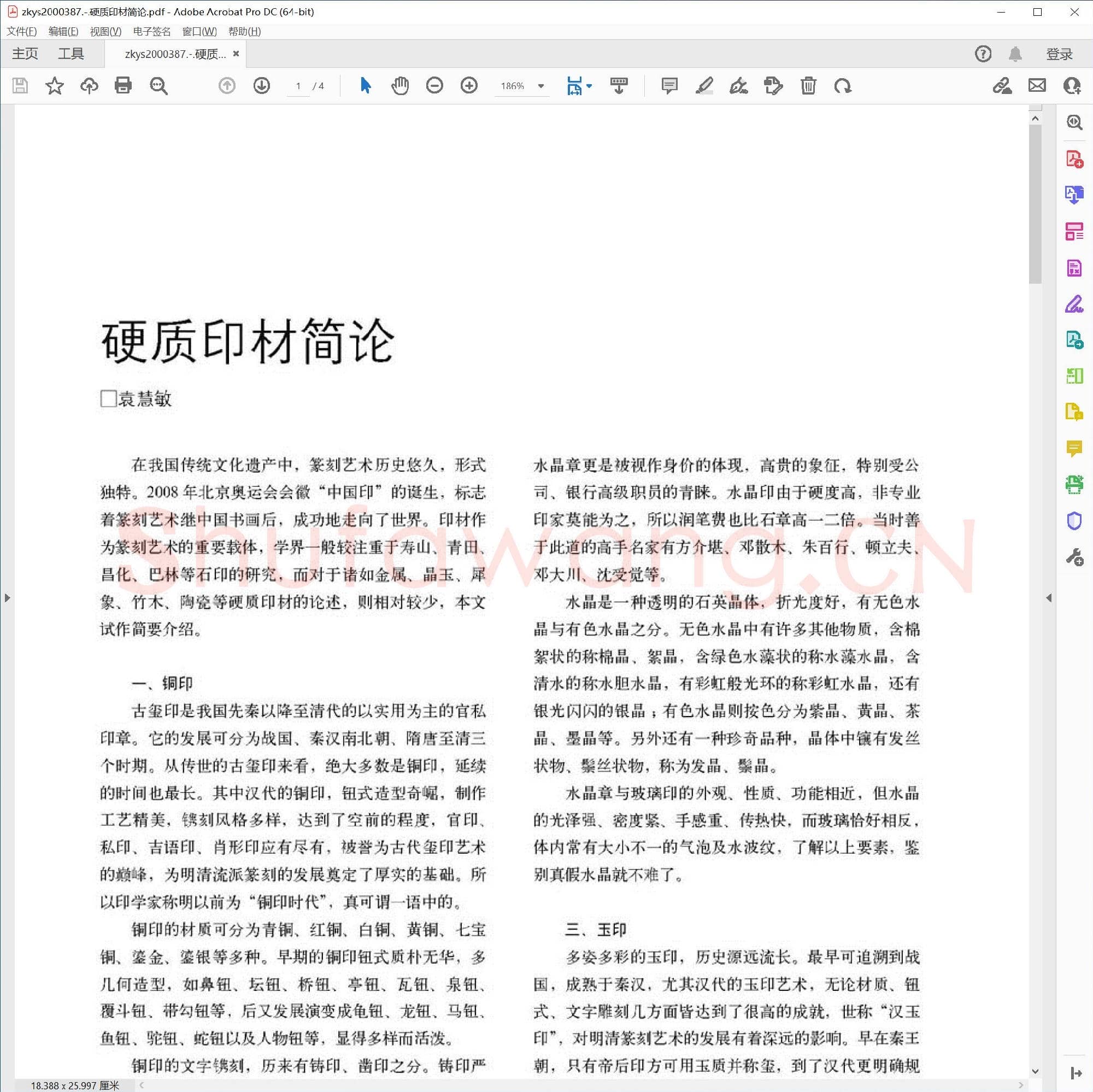The height and width of the screenshot is (1092, 1093).
Task: Open the 编辑(E) menu
Action: [64, 32]
